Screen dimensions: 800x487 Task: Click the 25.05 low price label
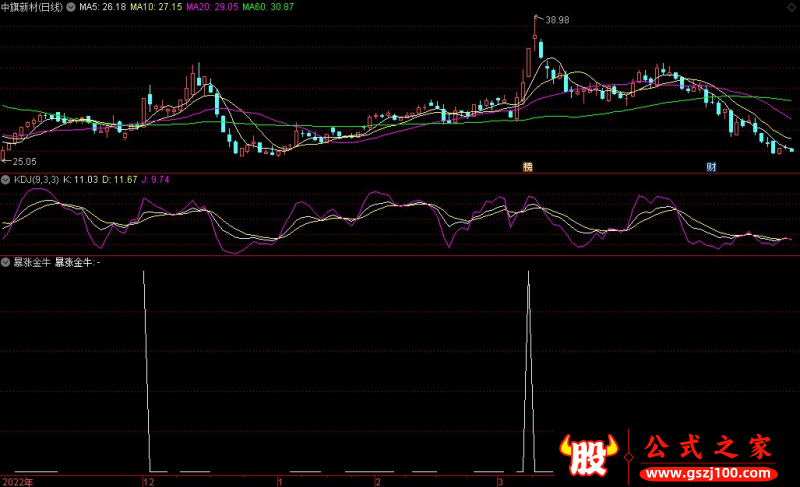(x=24, y=161)
